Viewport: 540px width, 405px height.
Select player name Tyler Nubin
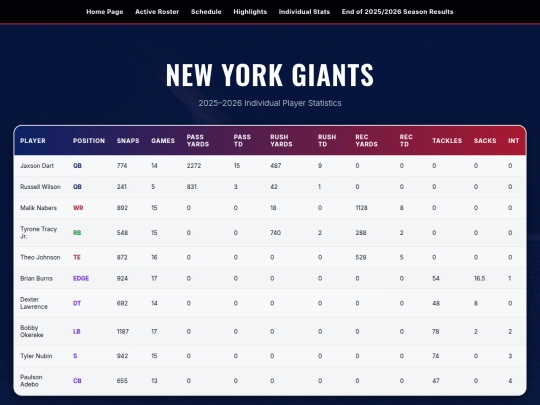(x=36, y=356)
